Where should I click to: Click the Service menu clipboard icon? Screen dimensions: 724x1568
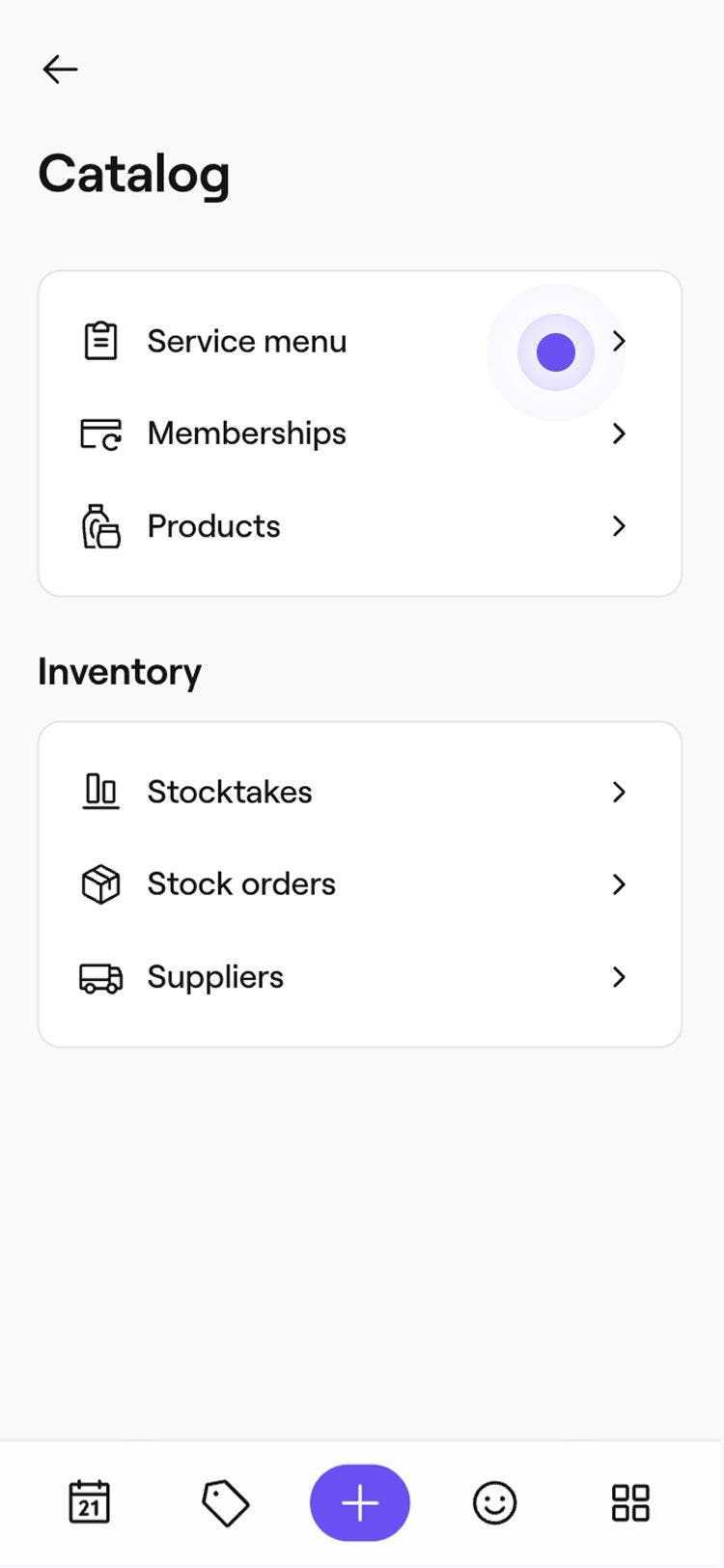point(100,341)
